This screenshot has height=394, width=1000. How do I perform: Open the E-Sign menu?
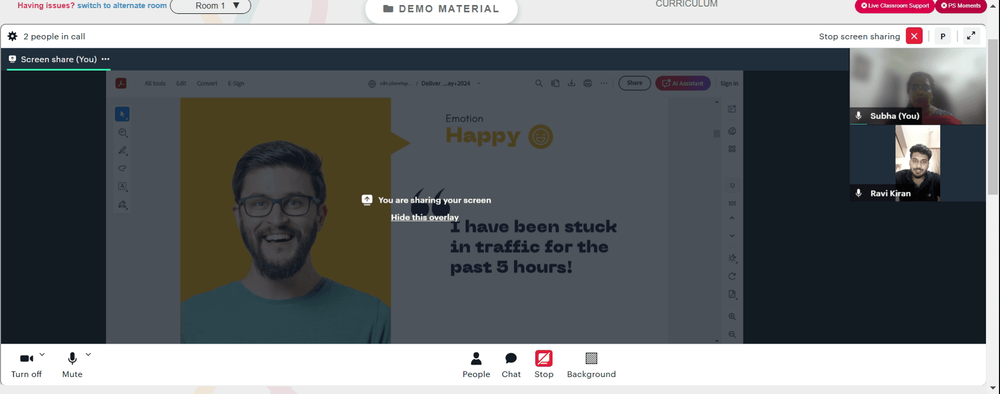[x=236, y=84]
